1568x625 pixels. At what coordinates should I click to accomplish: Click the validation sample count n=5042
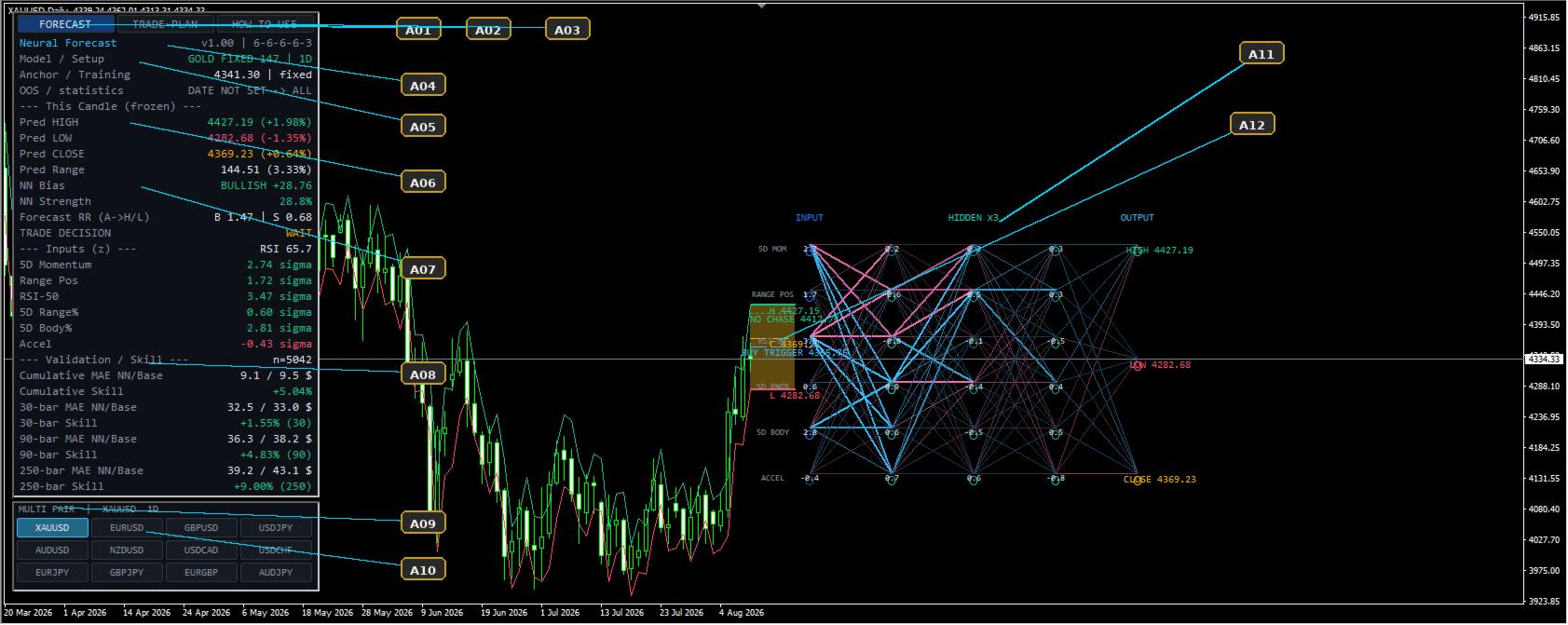click(293, 360)
